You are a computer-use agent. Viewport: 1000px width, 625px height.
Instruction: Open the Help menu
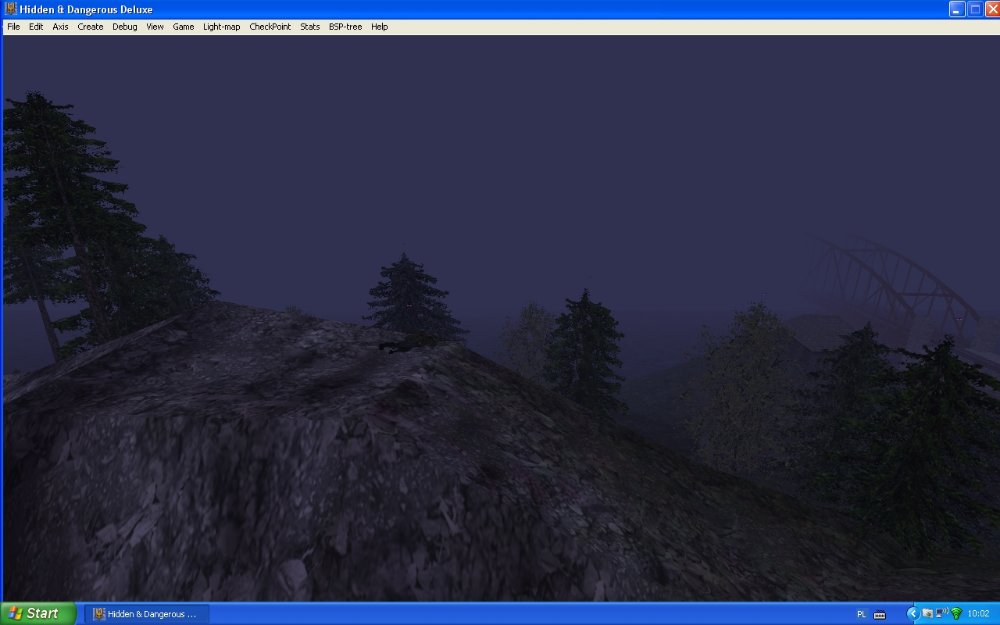tap(379, 27)
